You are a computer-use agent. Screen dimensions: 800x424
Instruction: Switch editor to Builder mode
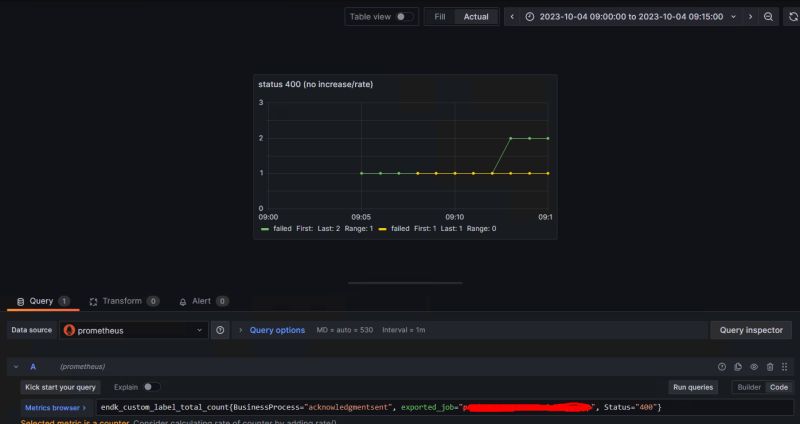pyautogui.click(x=749, y=387)
